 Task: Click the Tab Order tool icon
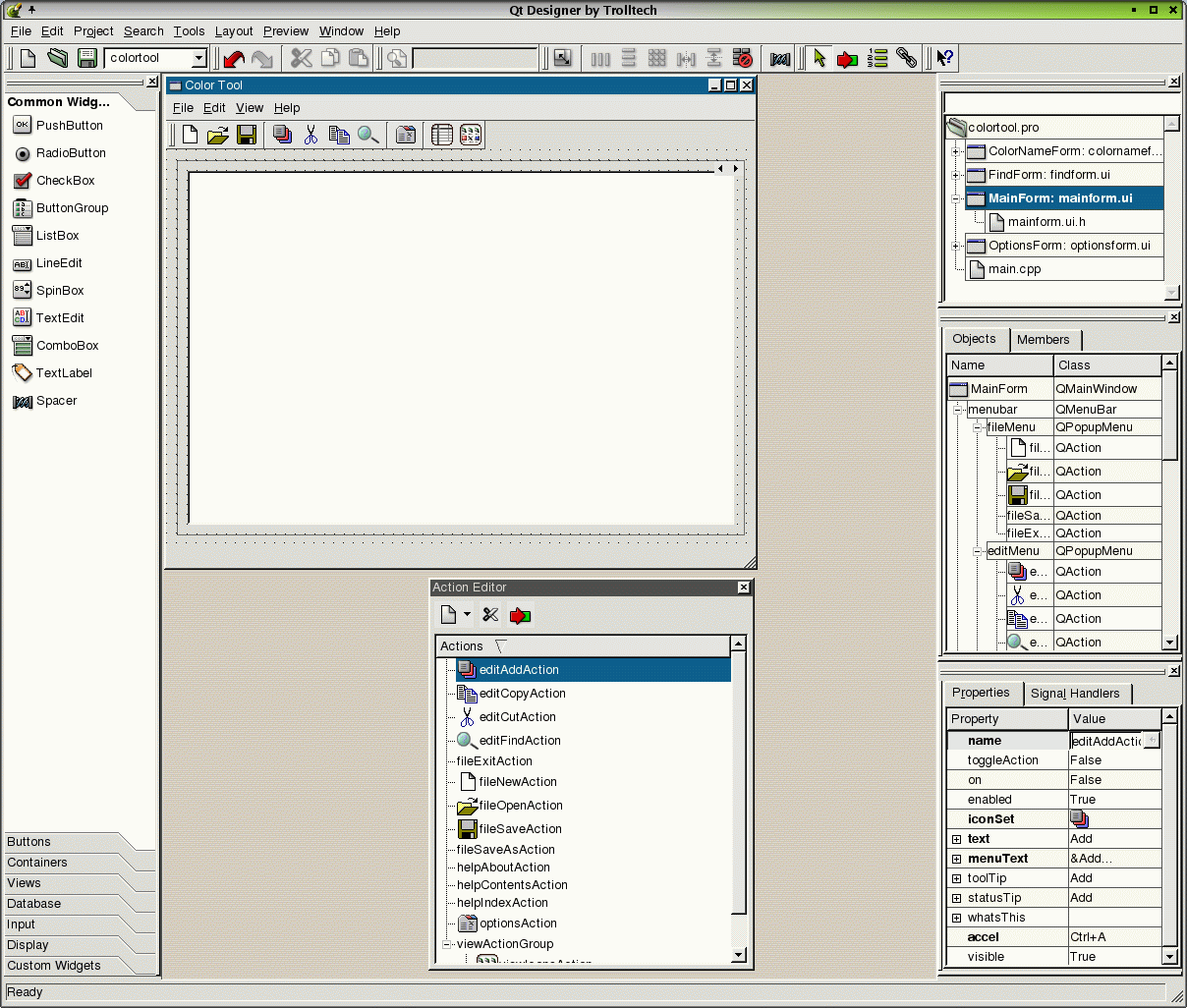coord(877,59)
